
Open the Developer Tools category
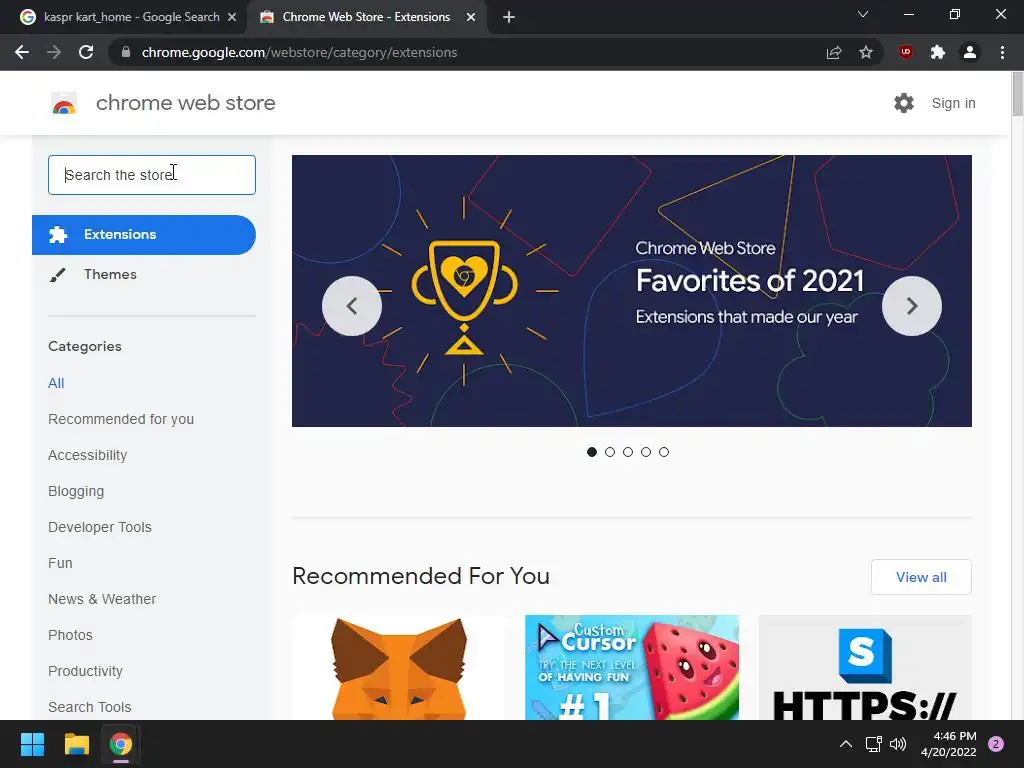[x=100, y=527]
